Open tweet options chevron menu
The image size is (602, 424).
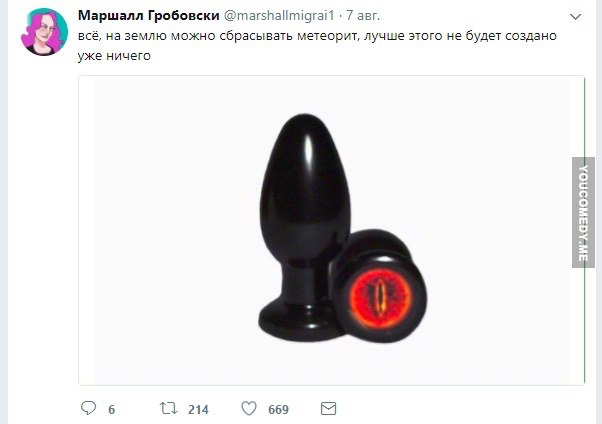point(575,17)
